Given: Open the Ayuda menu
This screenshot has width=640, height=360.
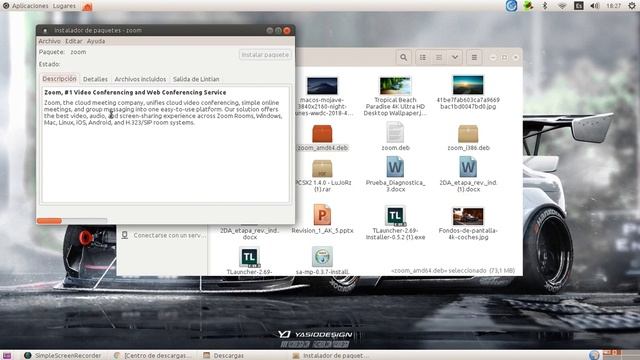Looking at the screenshot, I should tap(96, 41).
